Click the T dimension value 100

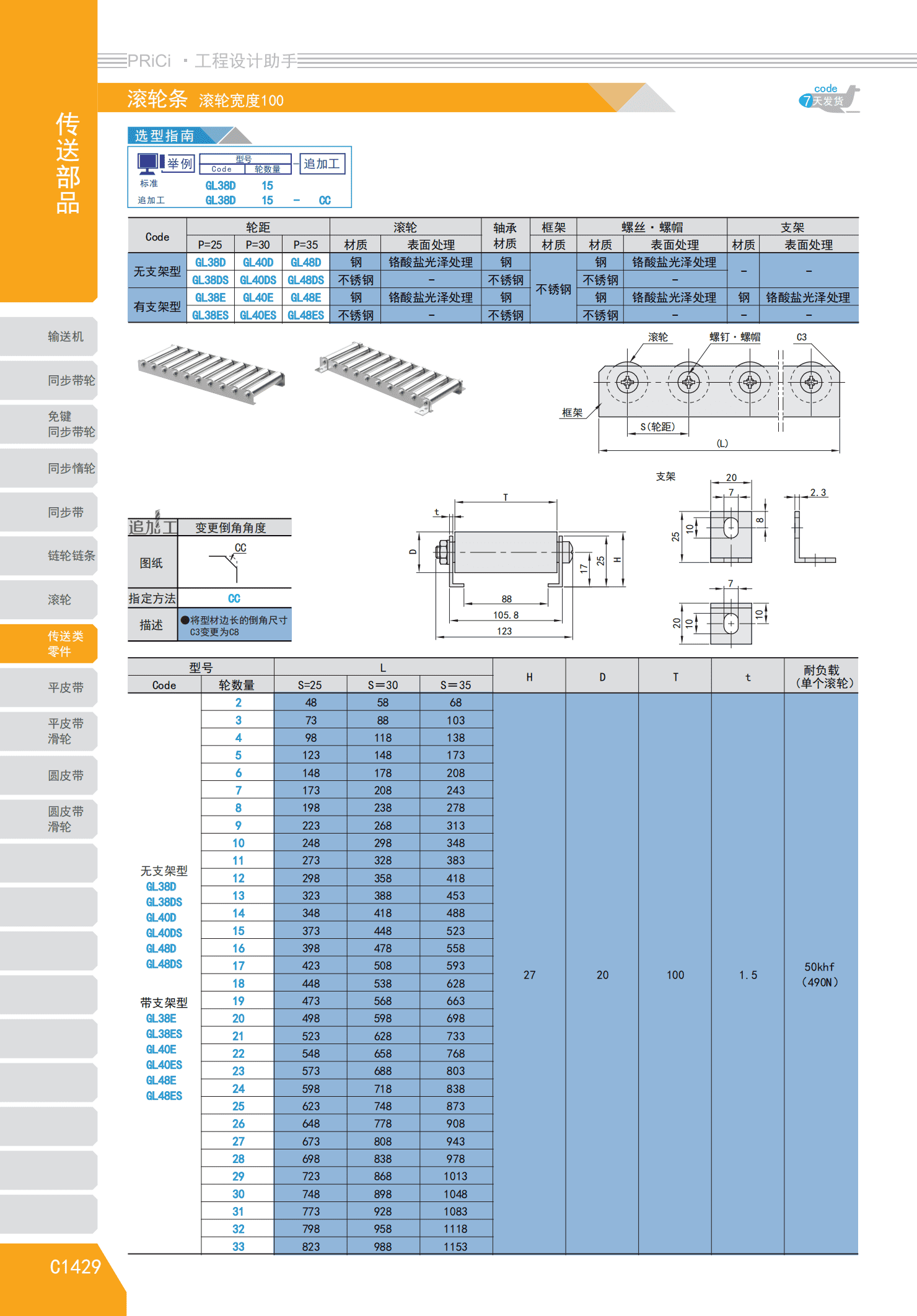click(x=675, y=975)
